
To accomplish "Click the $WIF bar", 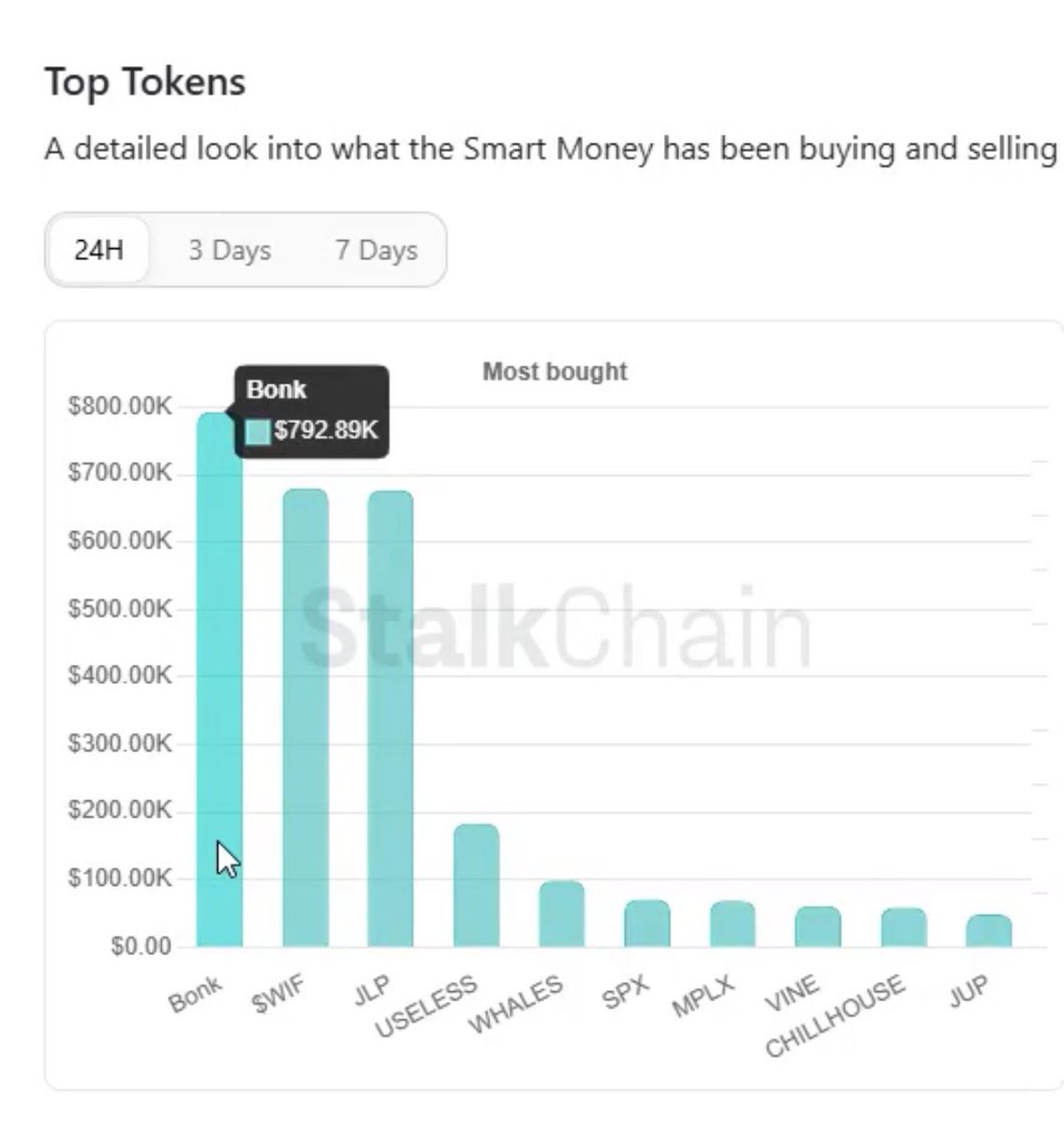I will pyautogui.click(x=305, y=717).
